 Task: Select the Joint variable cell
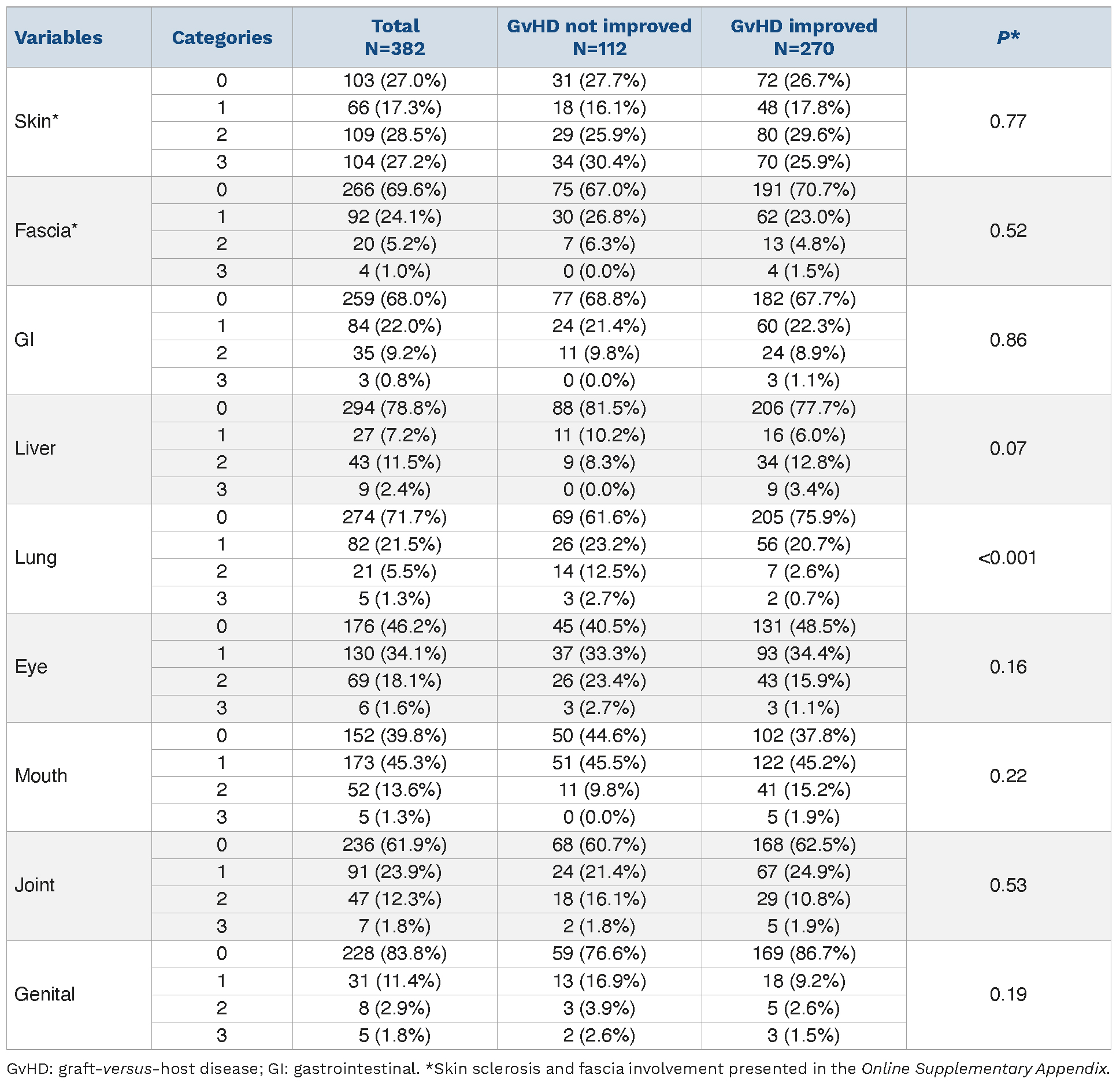[35, 885]
